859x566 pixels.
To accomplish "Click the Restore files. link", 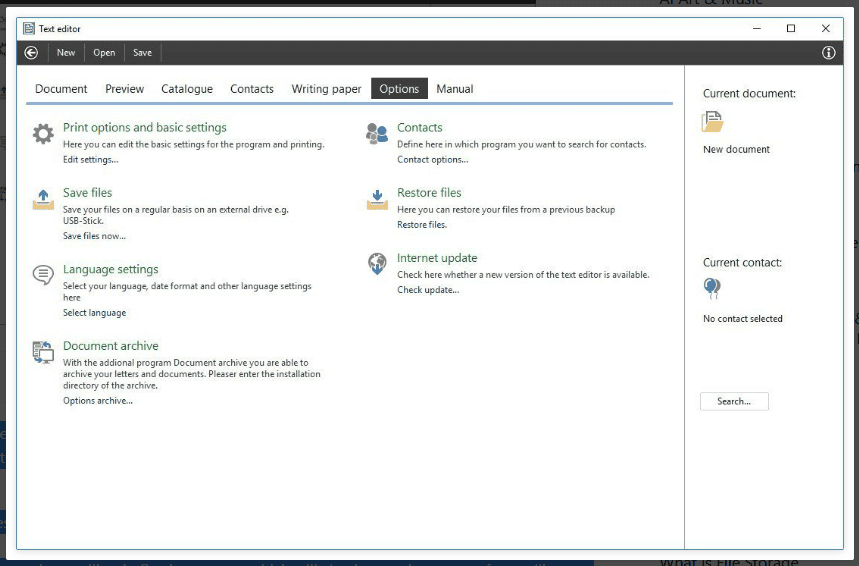I will tap(422, 225).
